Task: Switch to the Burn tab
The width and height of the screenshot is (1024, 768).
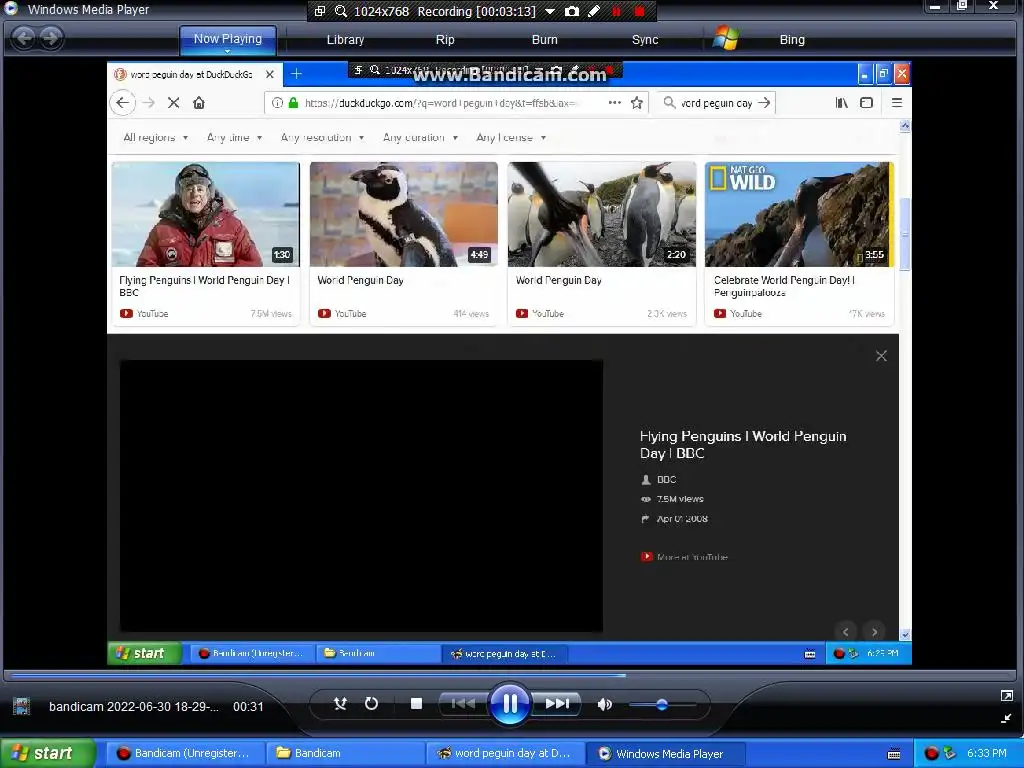Action: [x=545, y=40]
